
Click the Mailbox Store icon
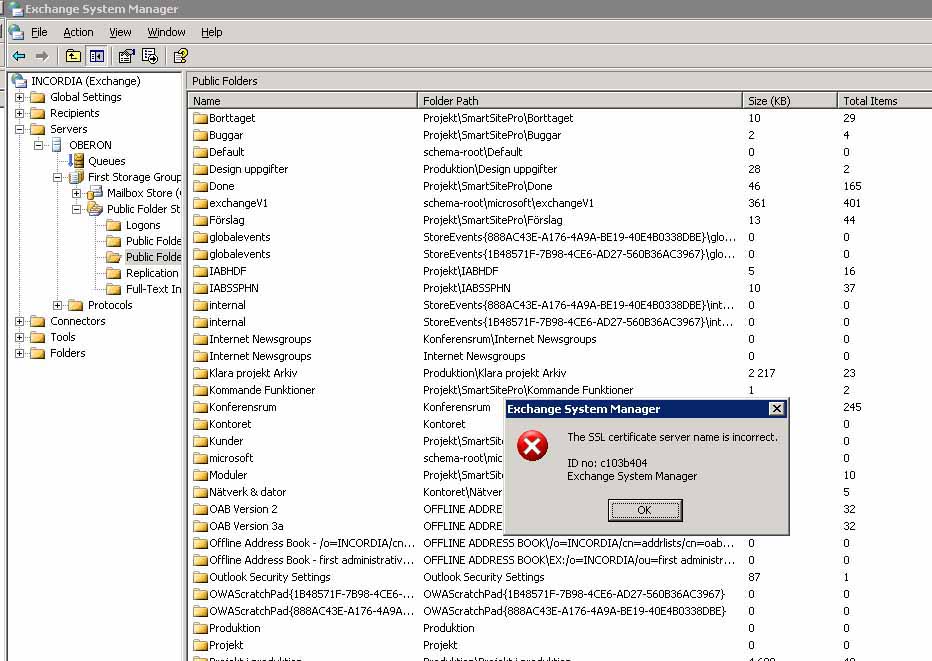tap(95, 193)
